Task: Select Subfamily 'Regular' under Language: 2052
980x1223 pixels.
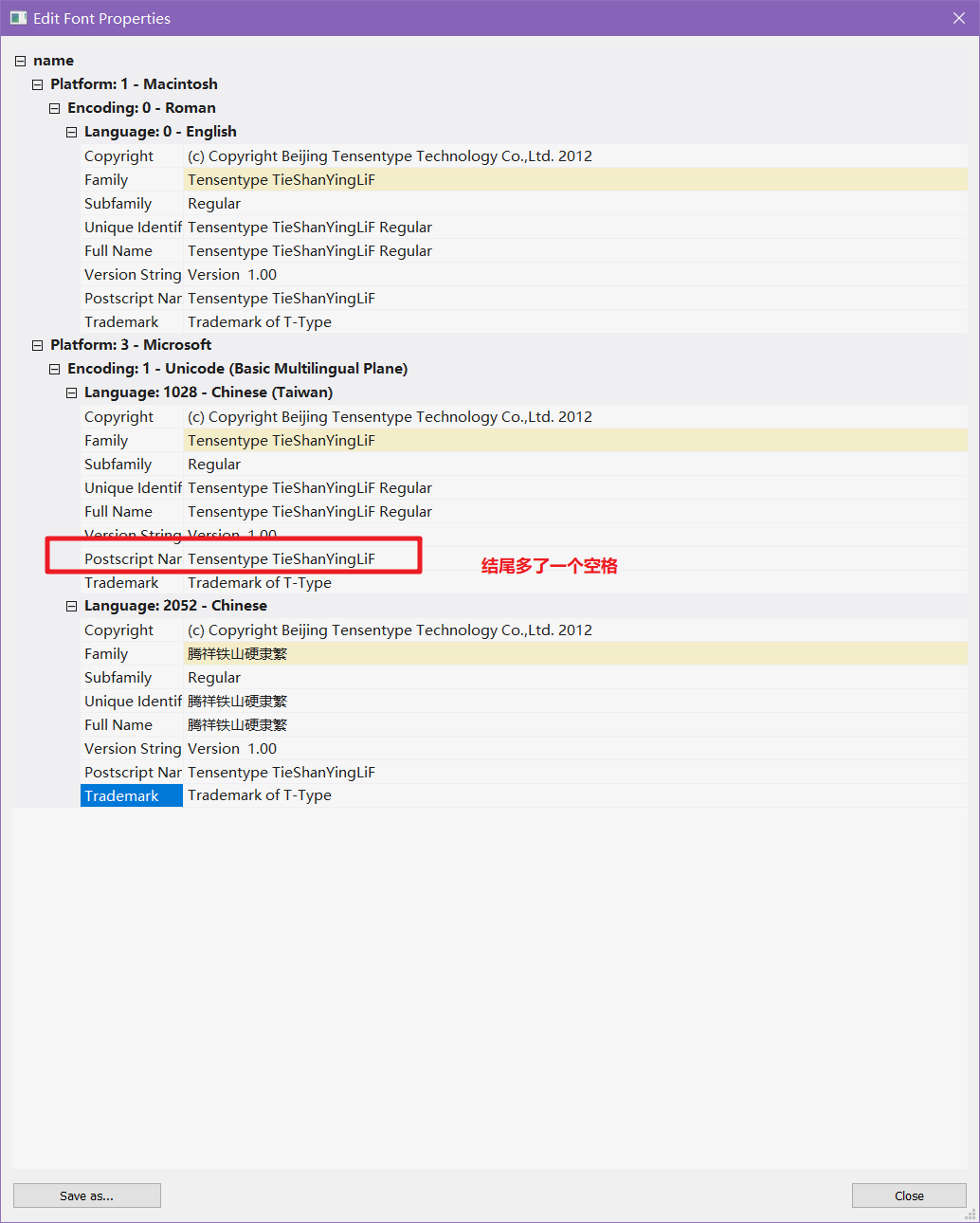Action: [575, 677]
